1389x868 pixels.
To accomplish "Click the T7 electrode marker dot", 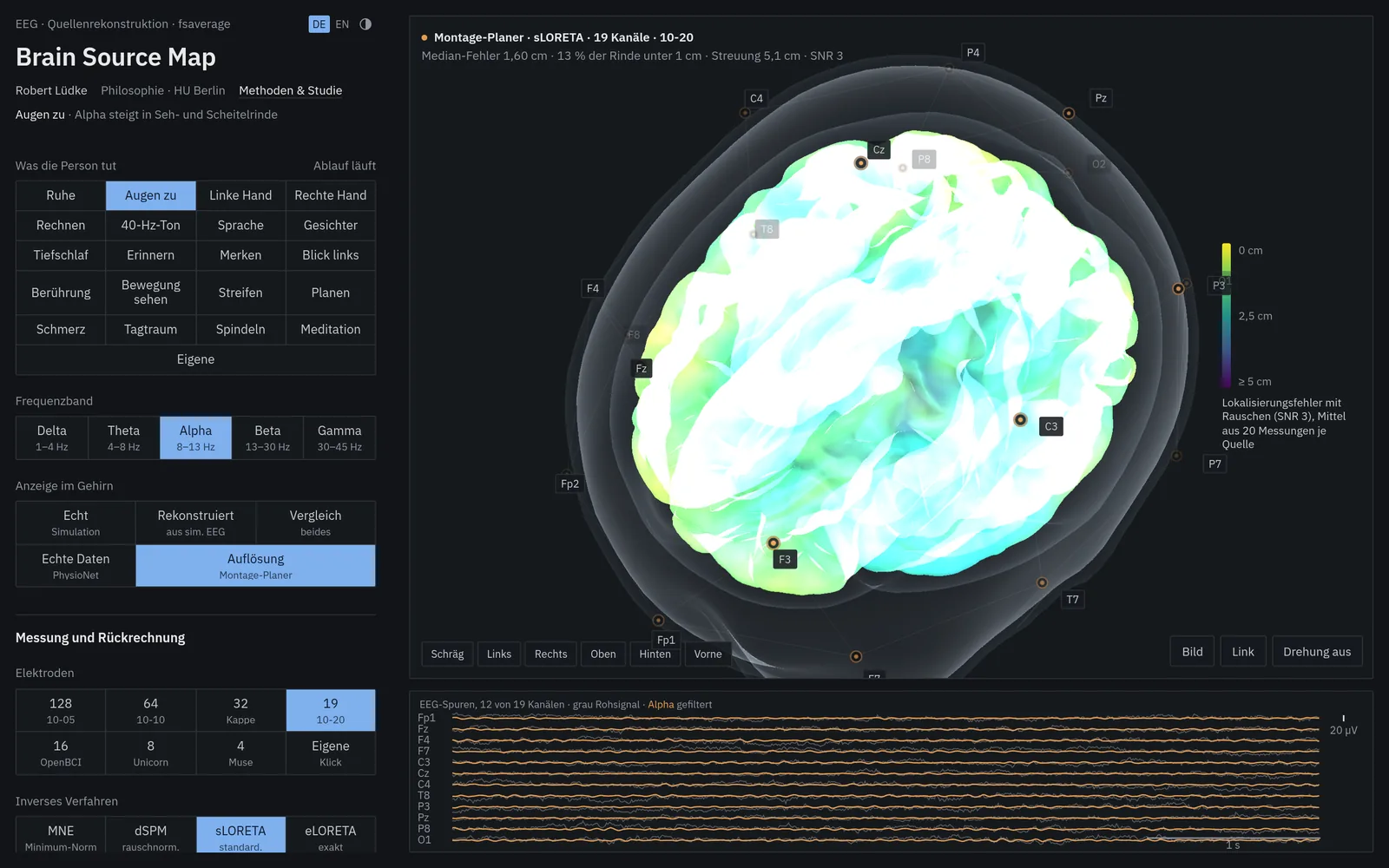I will click(1042, 583).
